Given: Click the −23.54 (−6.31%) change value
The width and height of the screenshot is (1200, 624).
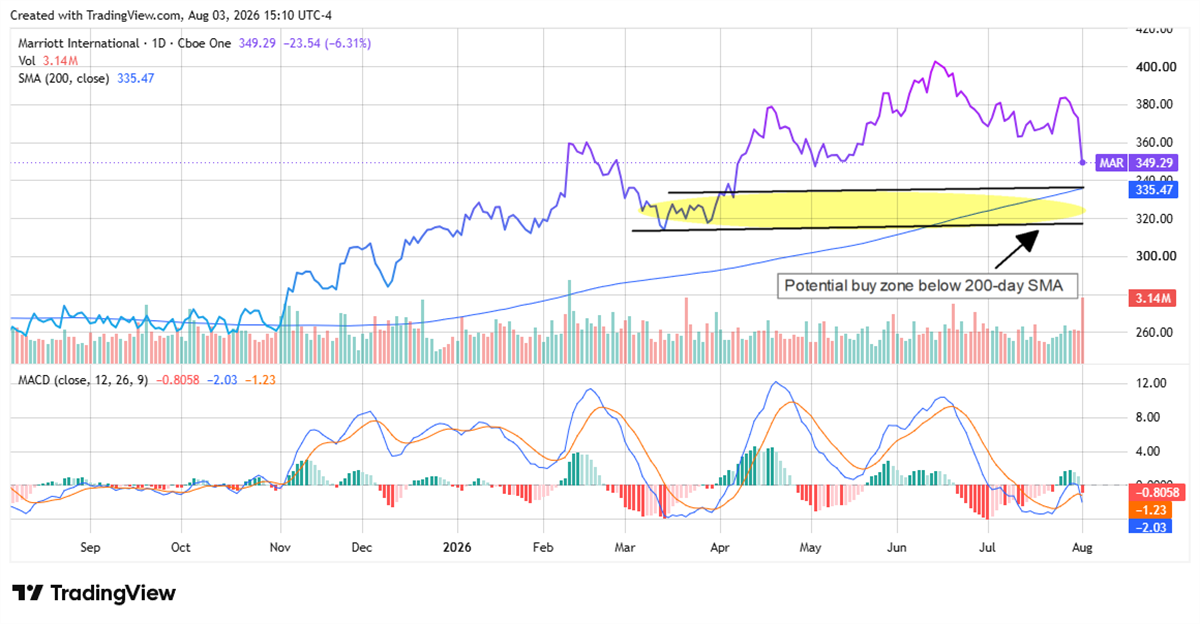Looking at the screenshot, I should pyautogui.click(x=328, y=44).
